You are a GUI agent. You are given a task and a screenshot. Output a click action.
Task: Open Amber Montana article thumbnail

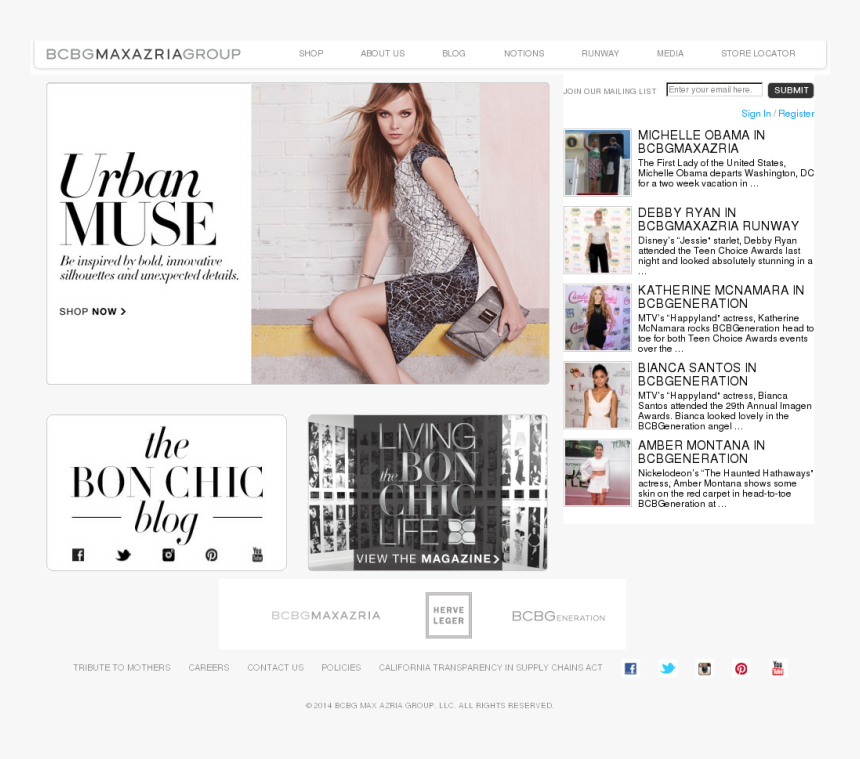pyautogui.click(x=598, y=473)
